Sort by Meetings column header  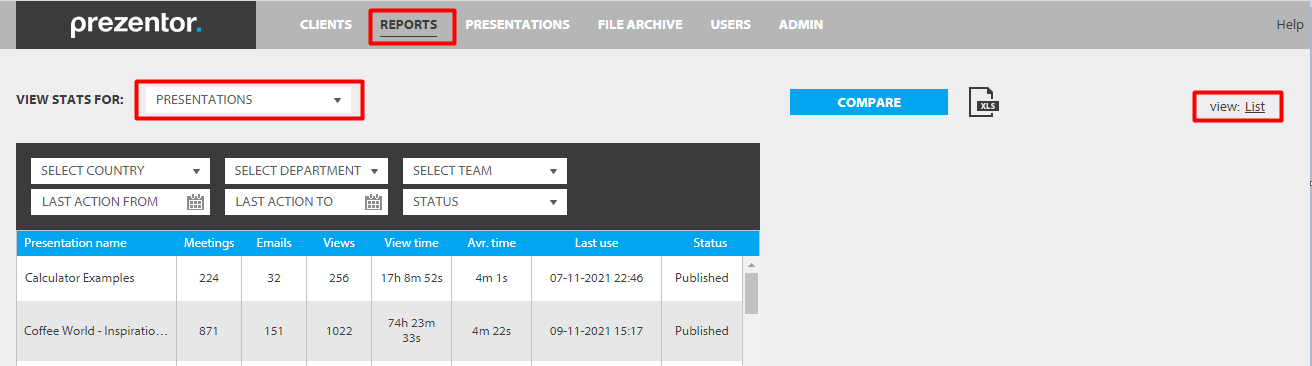[x=209, y=243]
